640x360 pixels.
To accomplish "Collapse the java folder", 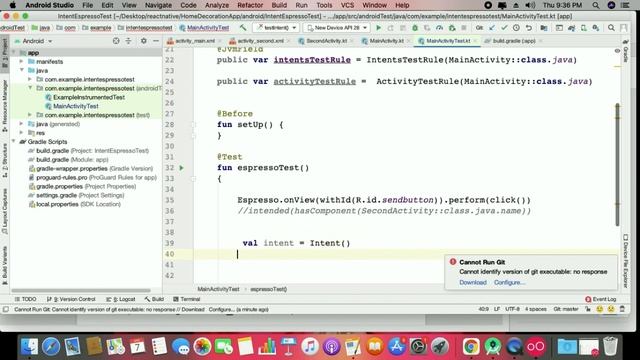I will [x=22, y=70].
